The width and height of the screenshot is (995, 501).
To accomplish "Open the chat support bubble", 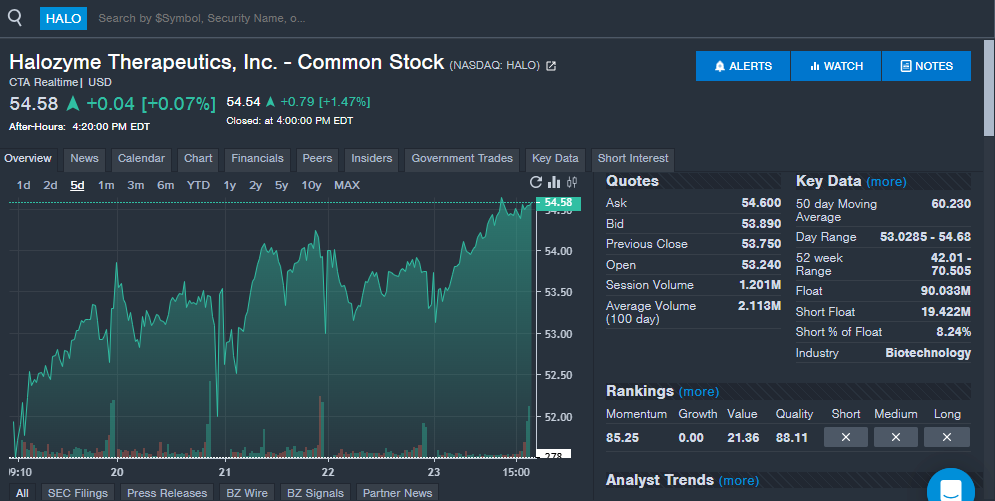I will 951,488.
